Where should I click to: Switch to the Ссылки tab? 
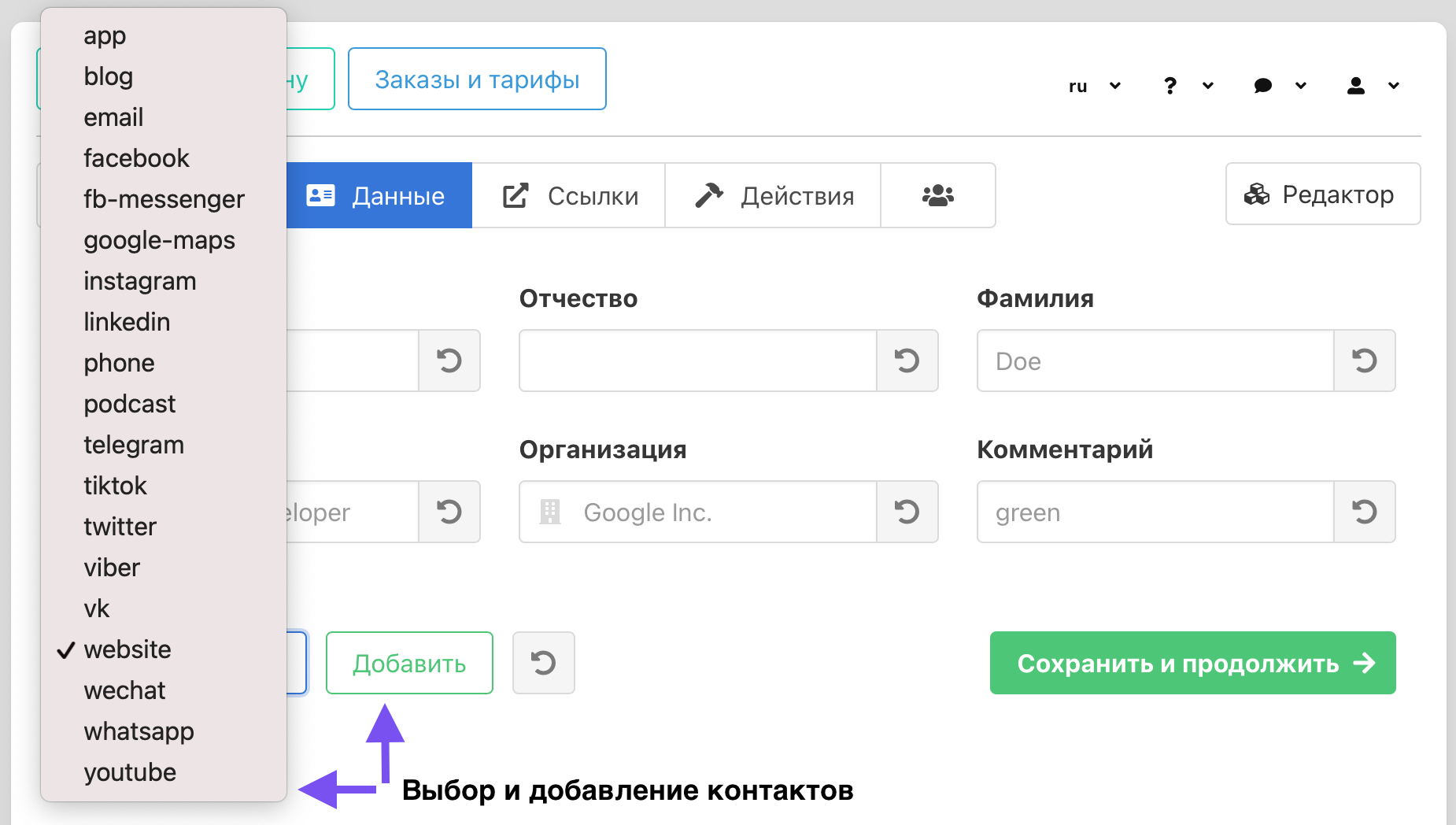pos(570,195)
